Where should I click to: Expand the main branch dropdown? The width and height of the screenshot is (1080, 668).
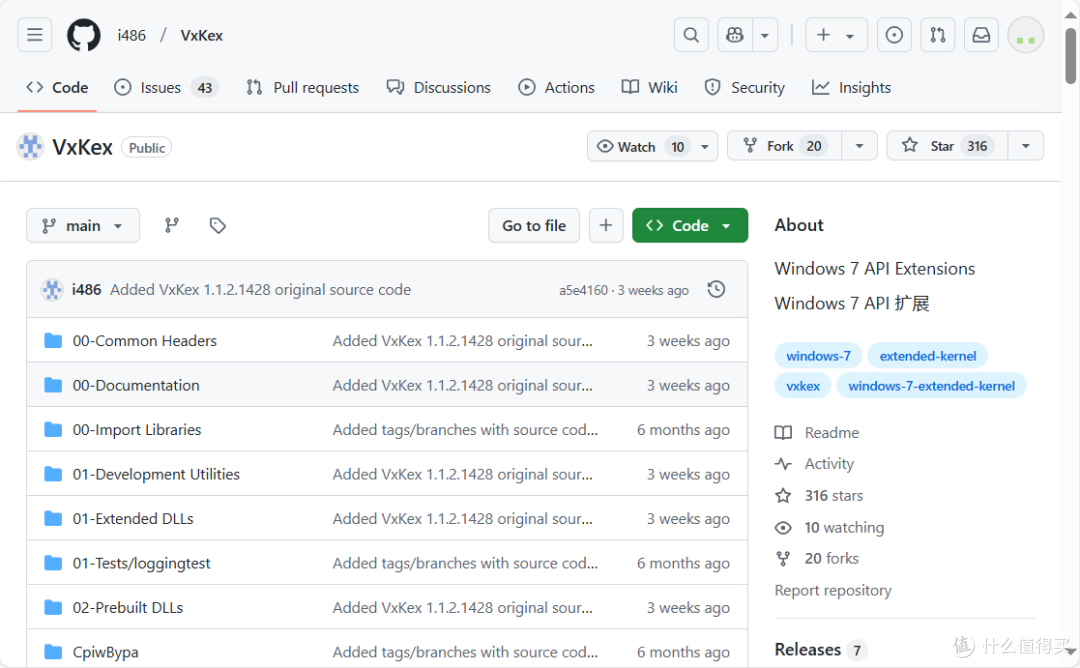(83, 226)
